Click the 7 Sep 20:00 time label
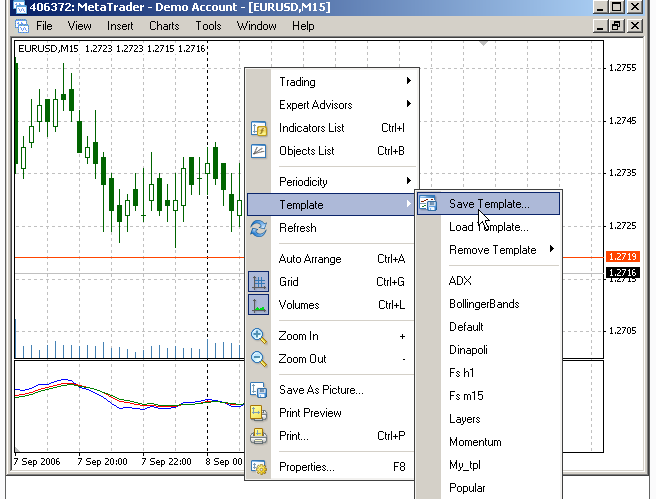The width and height of the screenshot is (656, 499). pyautogui.click(x=102, y=462)
